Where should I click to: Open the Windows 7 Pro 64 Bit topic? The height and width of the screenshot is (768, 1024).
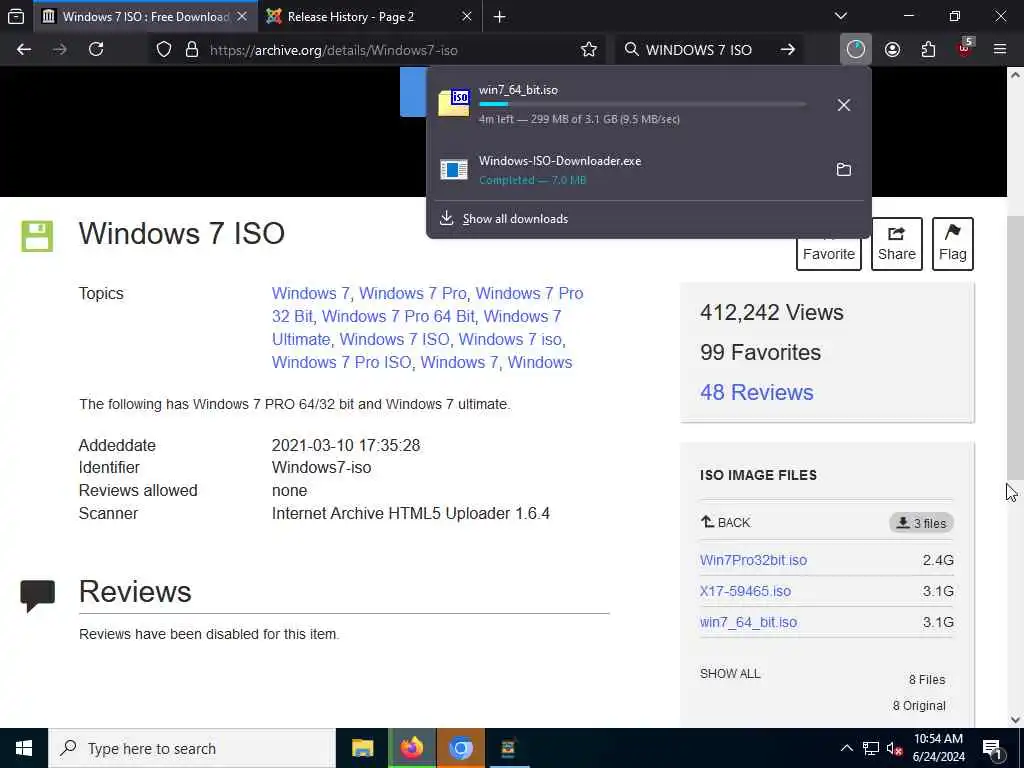398,316
